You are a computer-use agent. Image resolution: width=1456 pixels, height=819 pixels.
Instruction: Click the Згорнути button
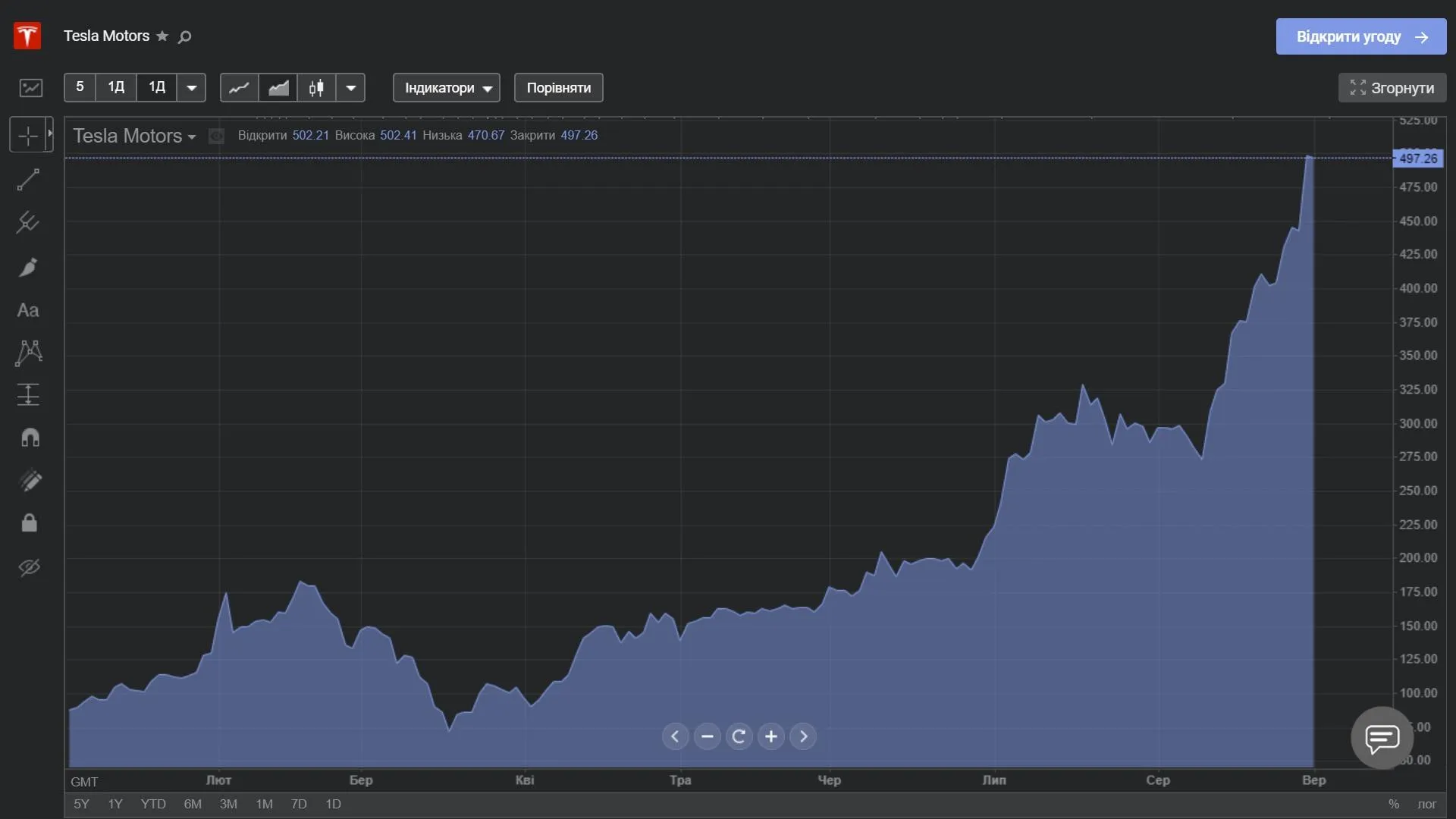[x=1392, y=88]
